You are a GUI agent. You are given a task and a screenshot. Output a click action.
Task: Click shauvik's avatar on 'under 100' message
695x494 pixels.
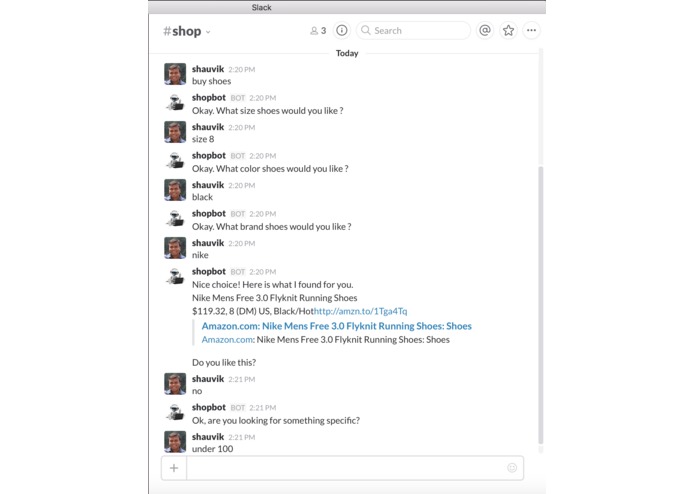click(x=175, y=442)
